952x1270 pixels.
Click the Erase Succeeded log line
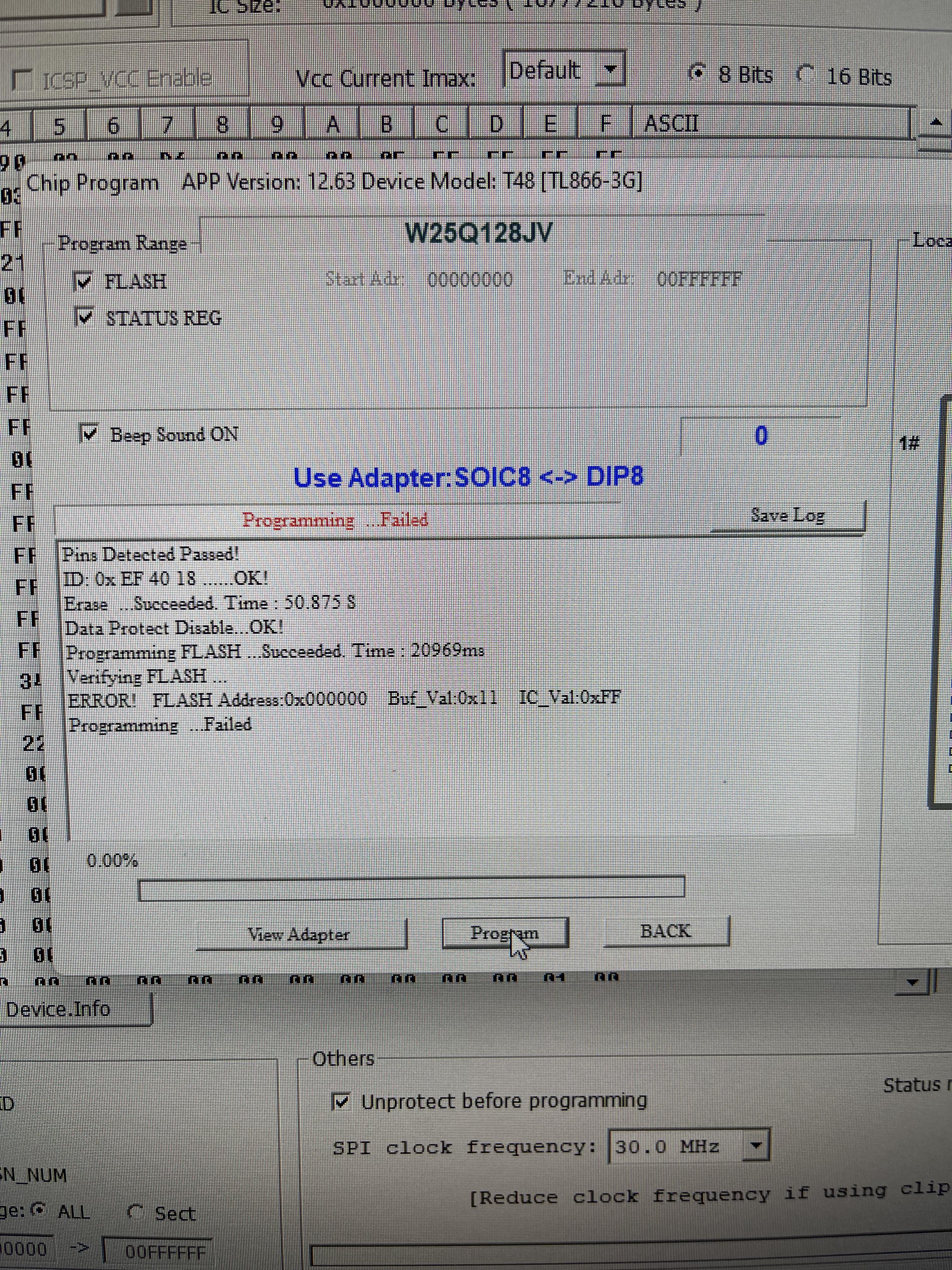(210, 604)
